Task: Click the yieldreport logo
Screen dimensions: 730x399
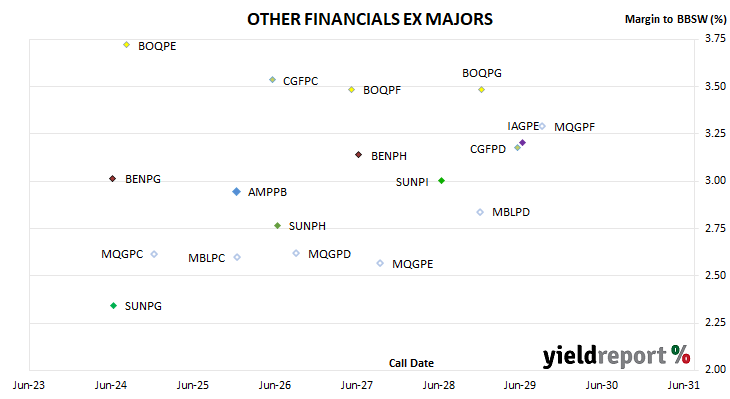Action: tap(616, 356)
